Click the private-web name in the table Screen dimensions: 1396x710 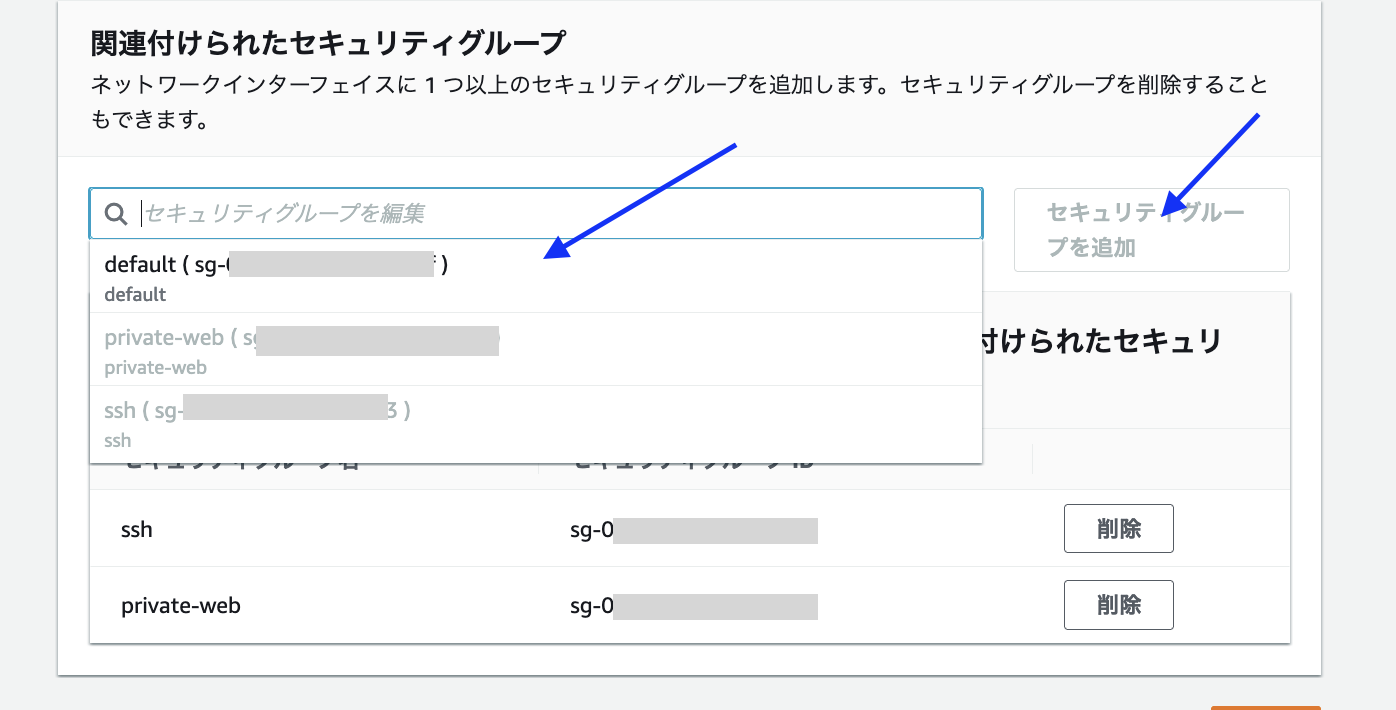click(x=181, y=606)
